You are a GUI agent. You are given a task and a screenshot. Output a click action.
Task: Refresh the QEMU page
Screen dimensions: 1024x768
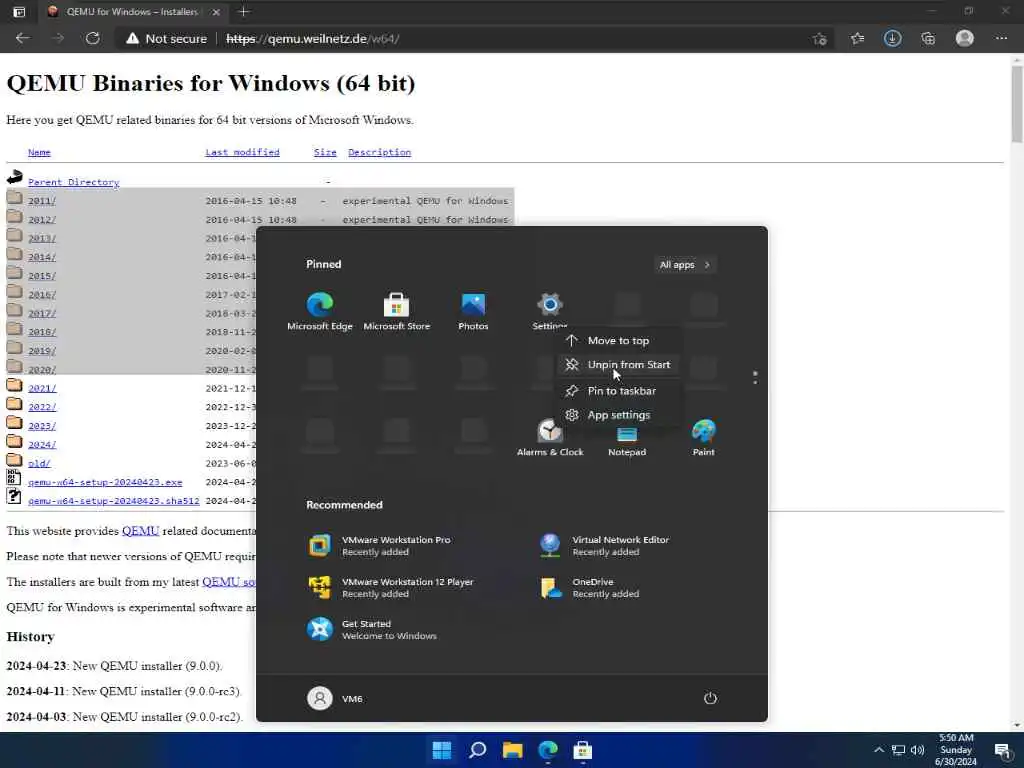93,39
